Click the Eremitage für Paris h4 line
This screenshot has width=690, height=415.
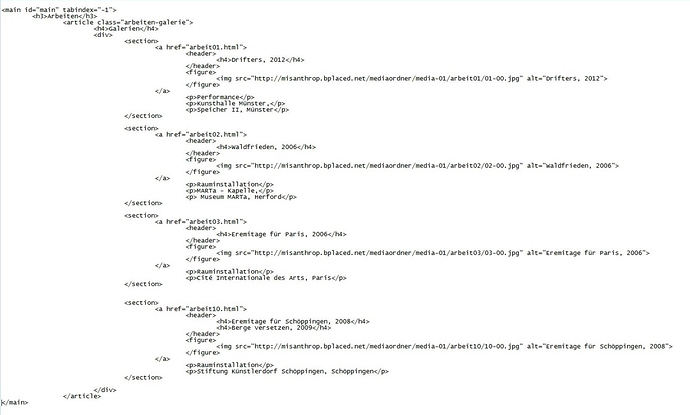click(281, 234)
